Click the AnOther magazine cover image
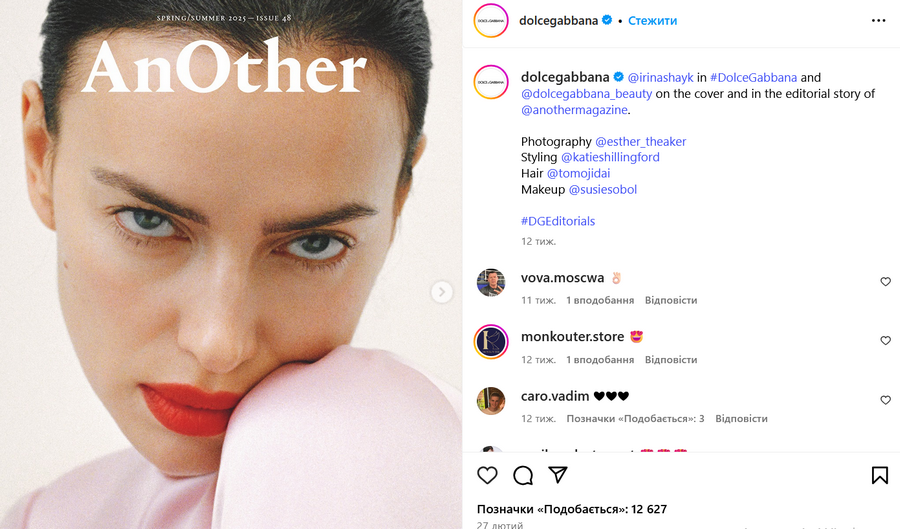The width and height of the screenshot is (900, 529). pos(231,264)
